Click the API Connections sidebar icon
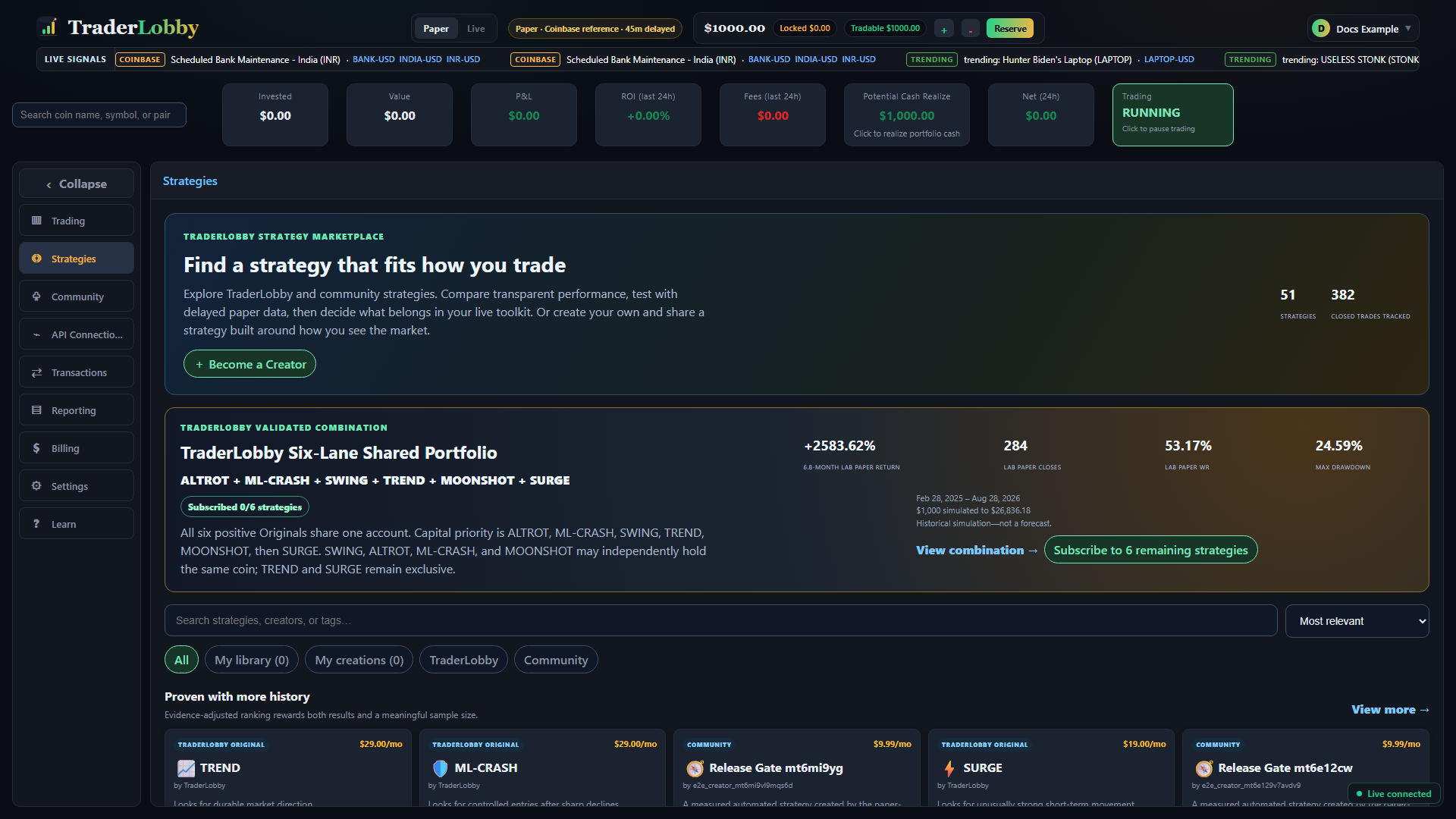Screen dimensions: 1456x819 click(36, 334)
